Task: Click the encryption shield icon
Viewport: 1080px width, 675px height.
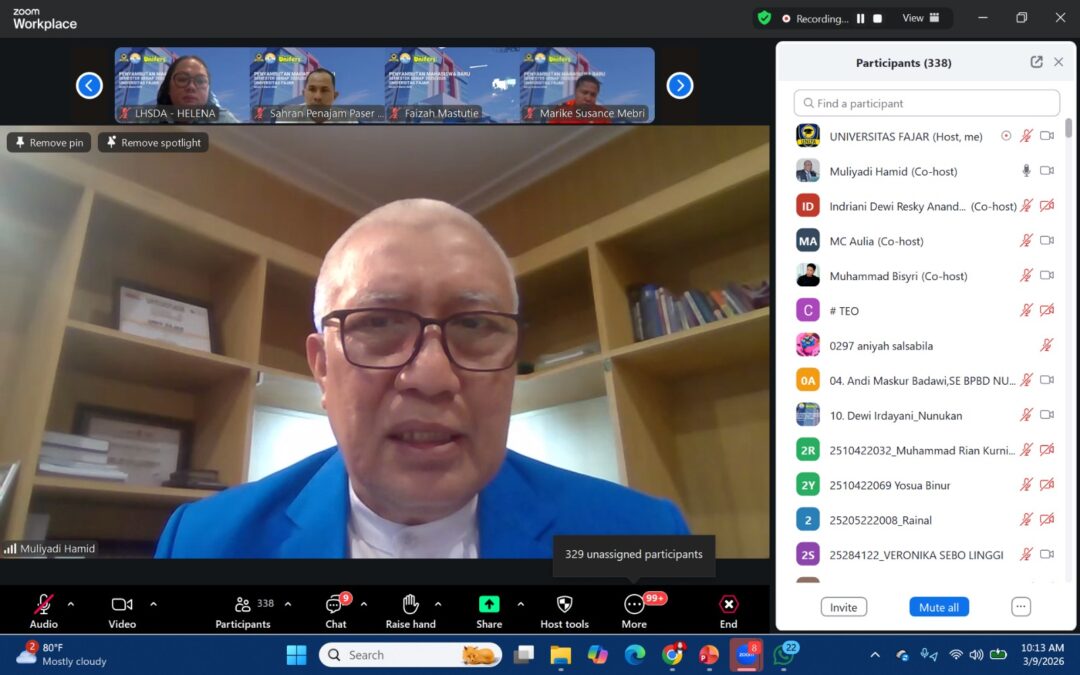Action: 764,18
